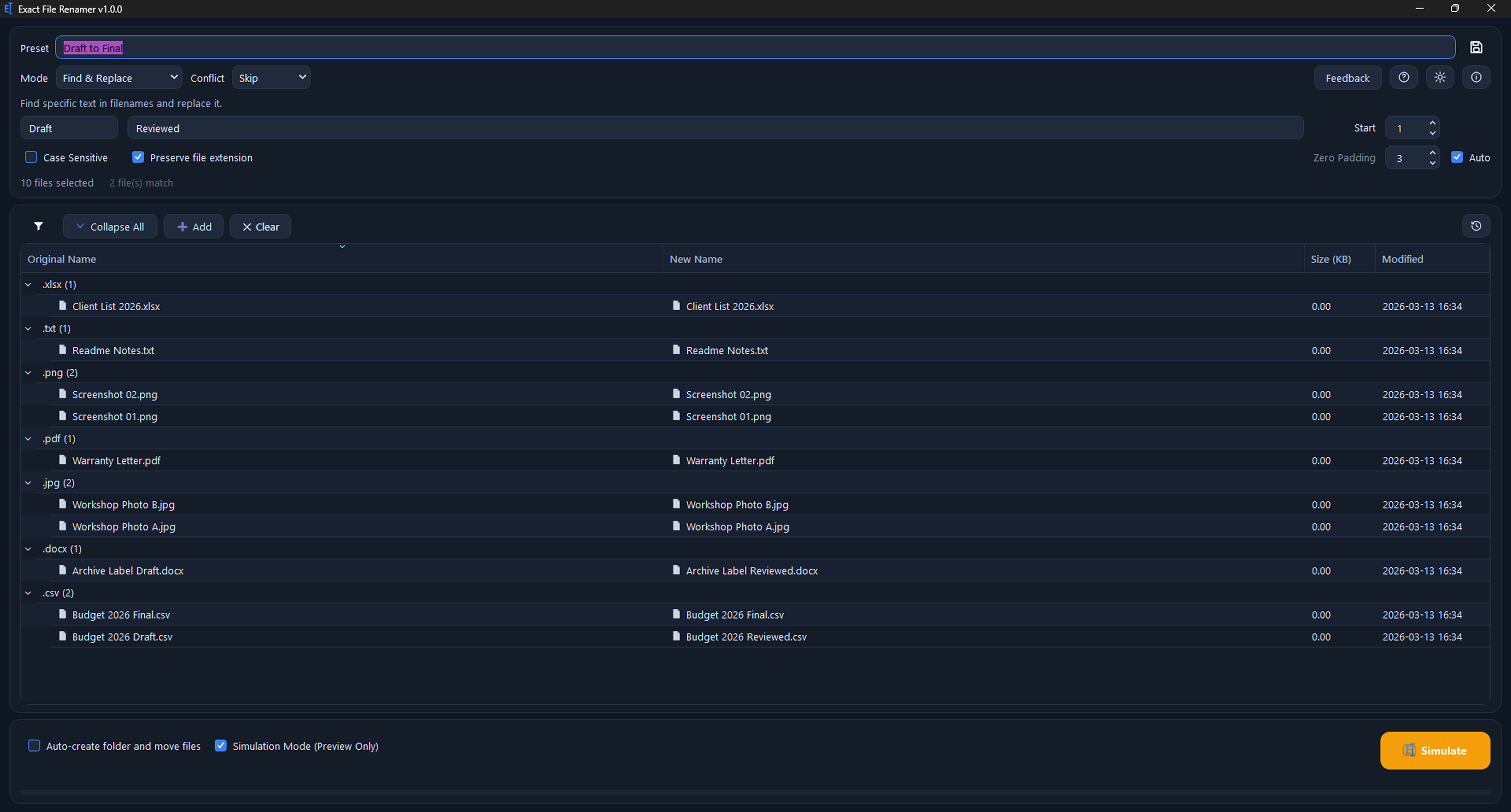Collapse the .csv file group
The height and width of the screenshot is (812, 1511).
pyautogui.click(x=28, y=593)
